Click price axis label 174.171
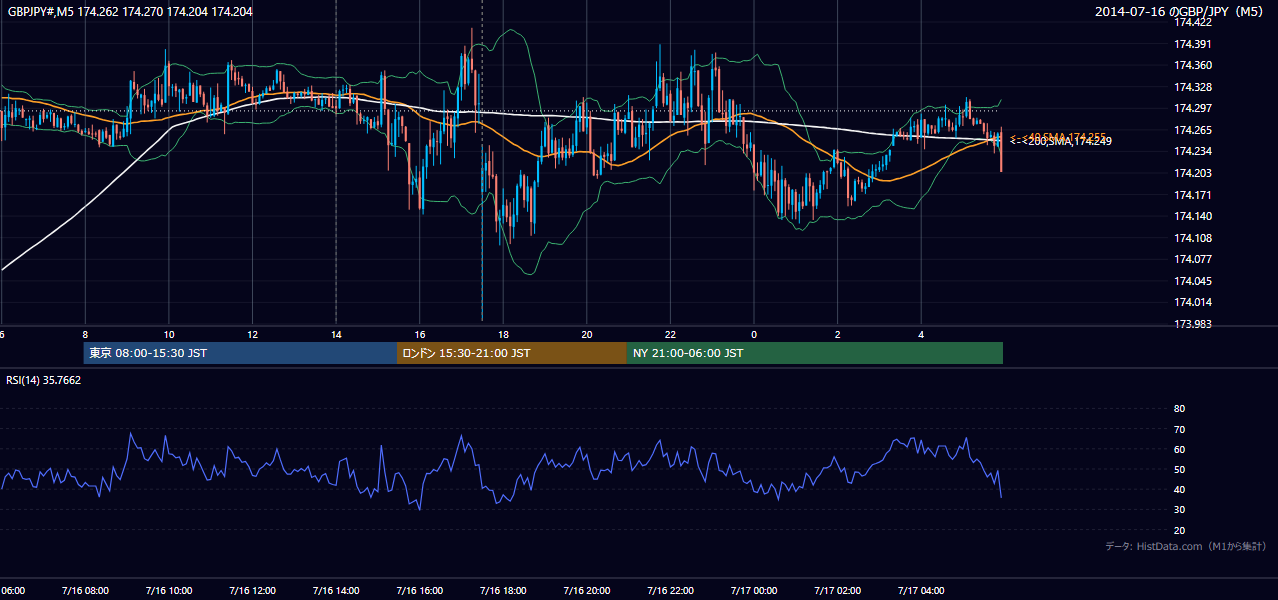 click(1195, 195)
